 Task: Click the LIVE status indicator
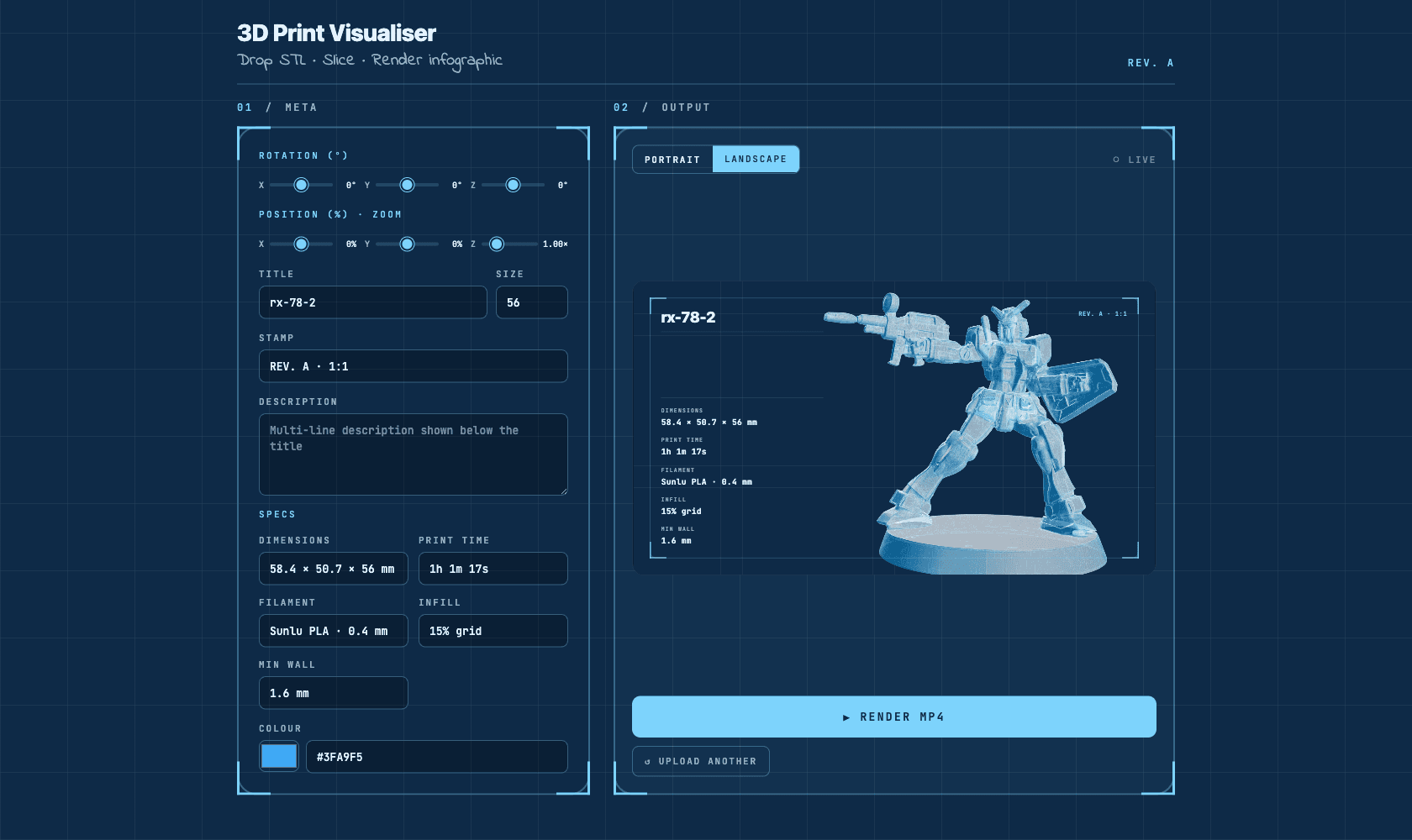click(x=1134, y=160)
